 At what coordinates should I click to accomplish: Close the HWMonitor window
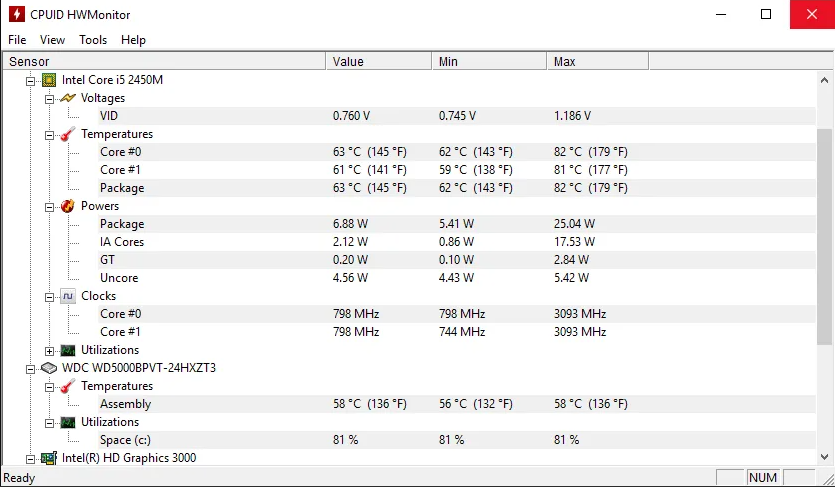click(812, 14)
